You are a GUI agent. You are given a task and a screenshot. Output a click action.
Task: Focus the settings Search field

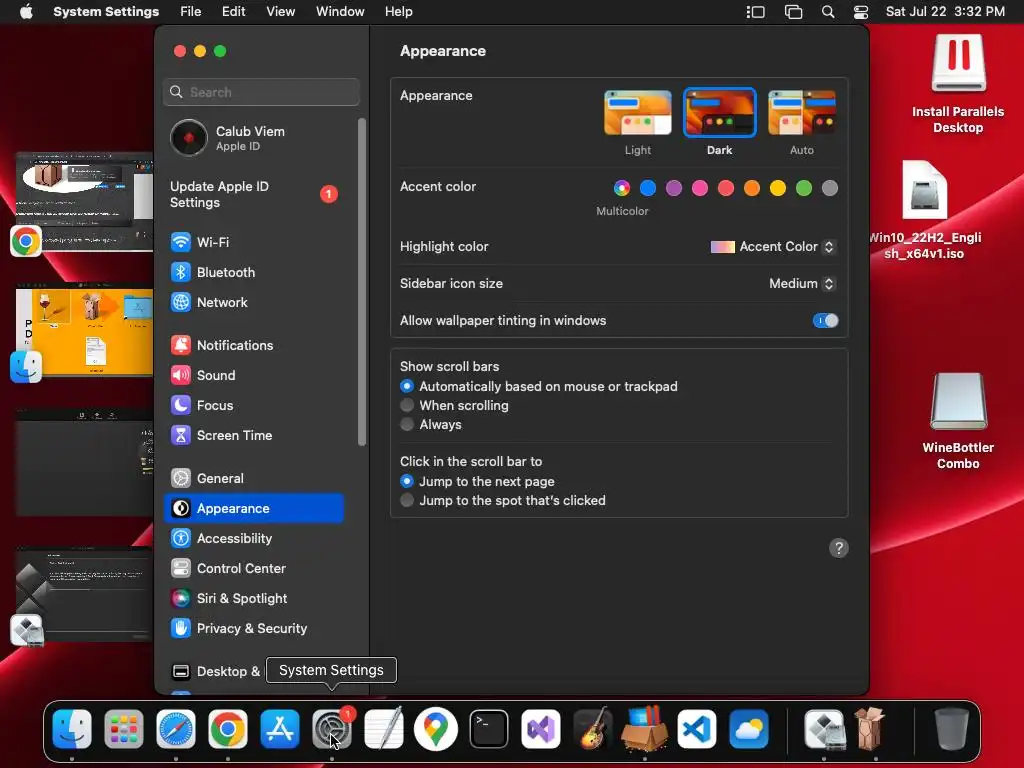(x=261, y=92)
